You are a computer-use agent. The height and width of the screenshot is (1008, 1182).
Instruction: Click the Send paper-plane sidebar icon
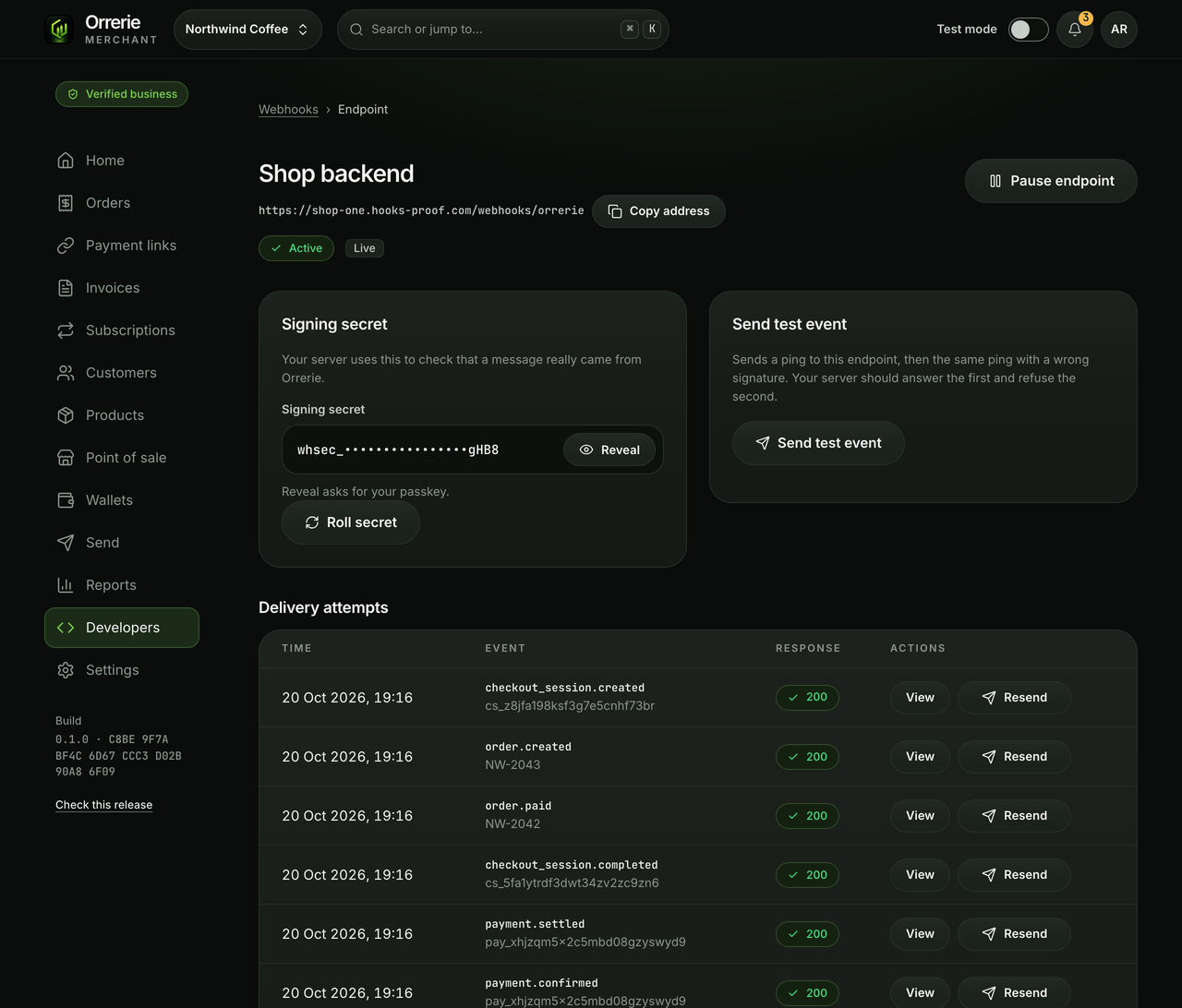pyautogui.click(x=66, y=543)
